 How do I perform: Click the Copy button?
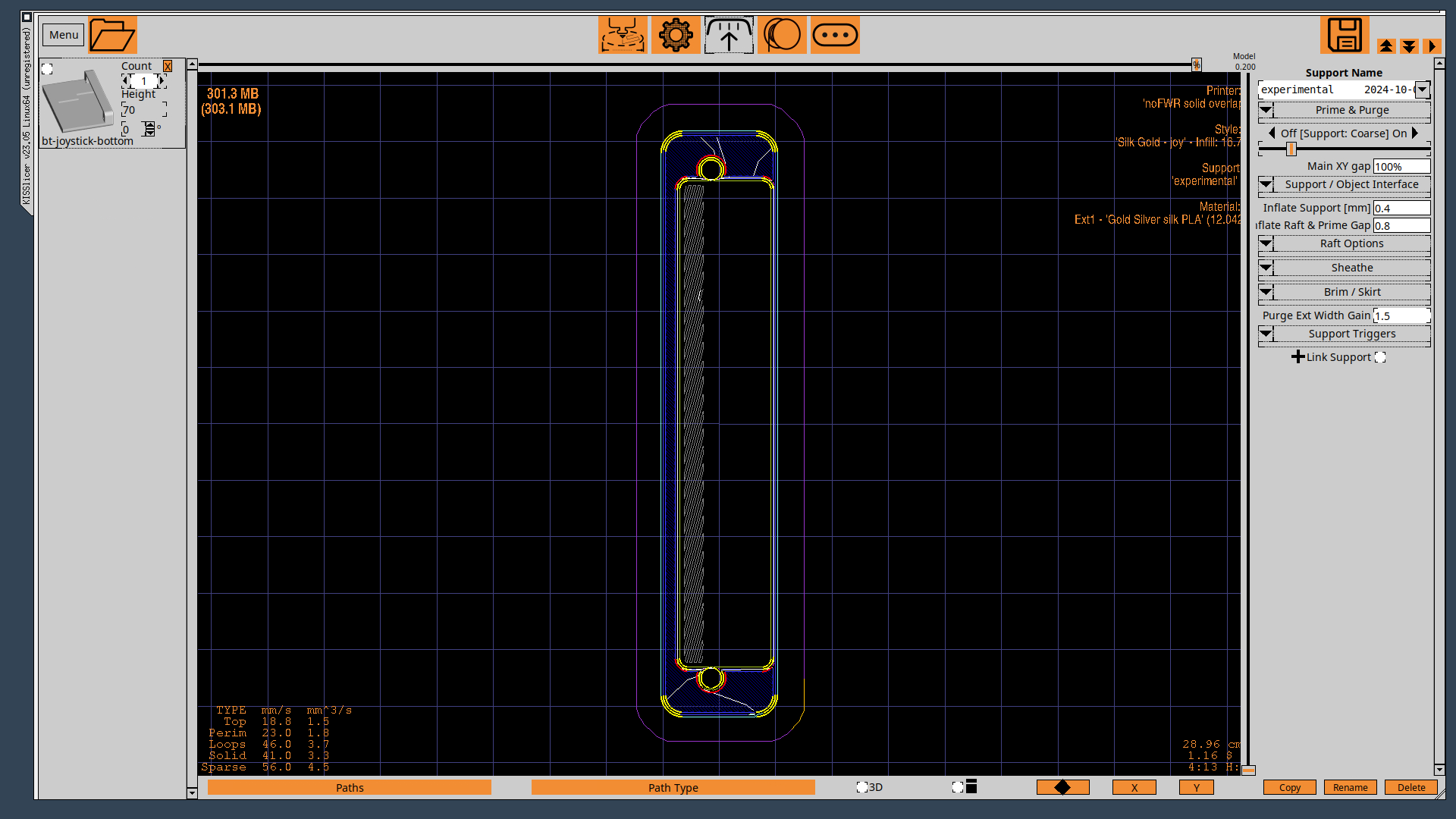point(1290,787)
